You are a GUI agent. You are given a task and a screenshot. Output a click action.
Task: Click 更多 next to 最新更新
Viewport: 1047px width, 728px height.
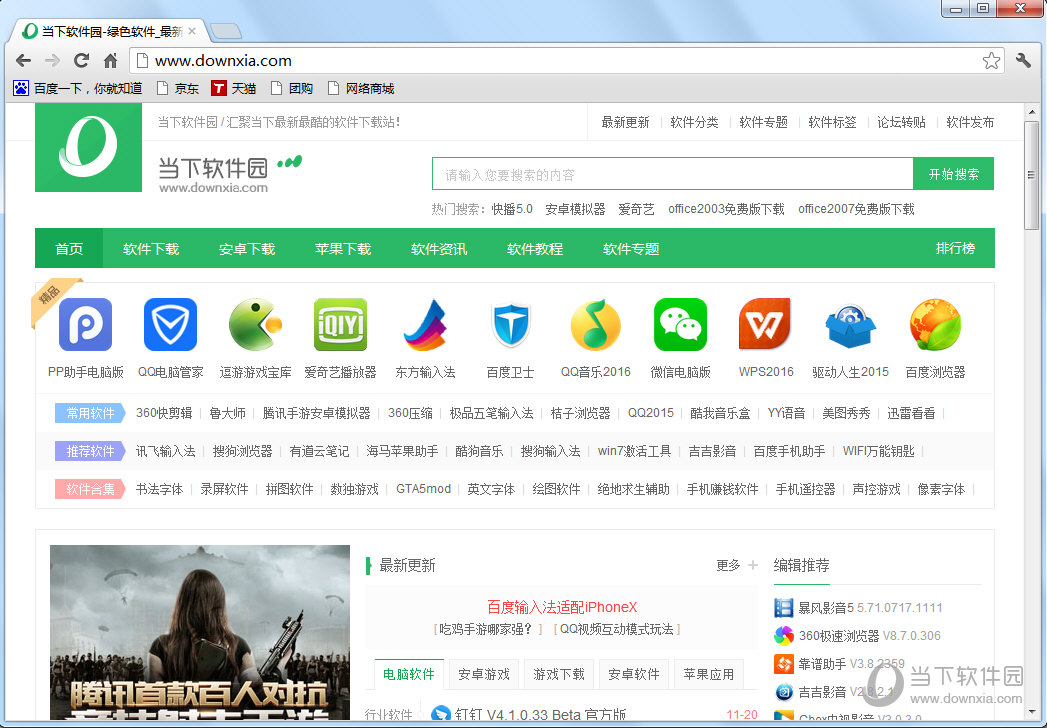pos(728,566)
